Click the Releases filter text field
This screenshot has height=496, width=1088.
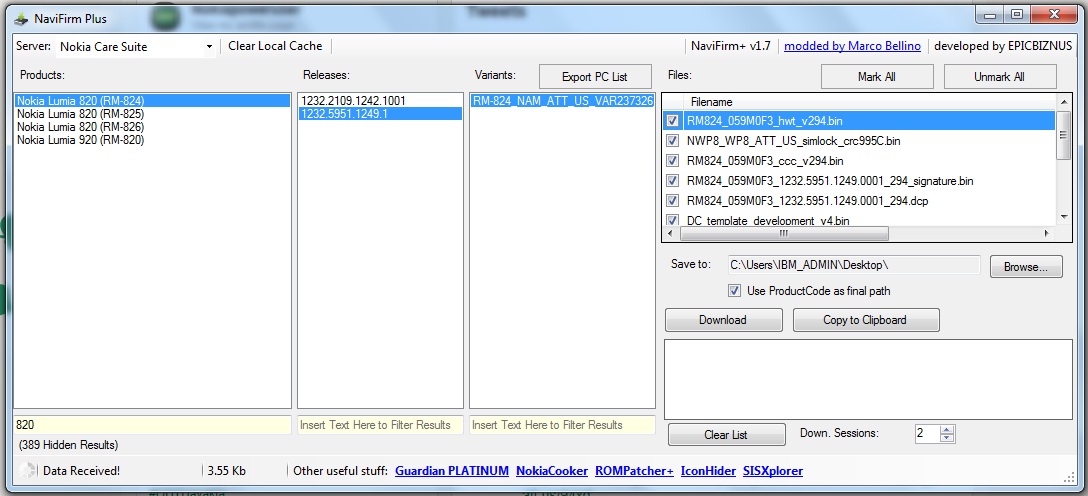pyautogui.click(x=380, y=425)
